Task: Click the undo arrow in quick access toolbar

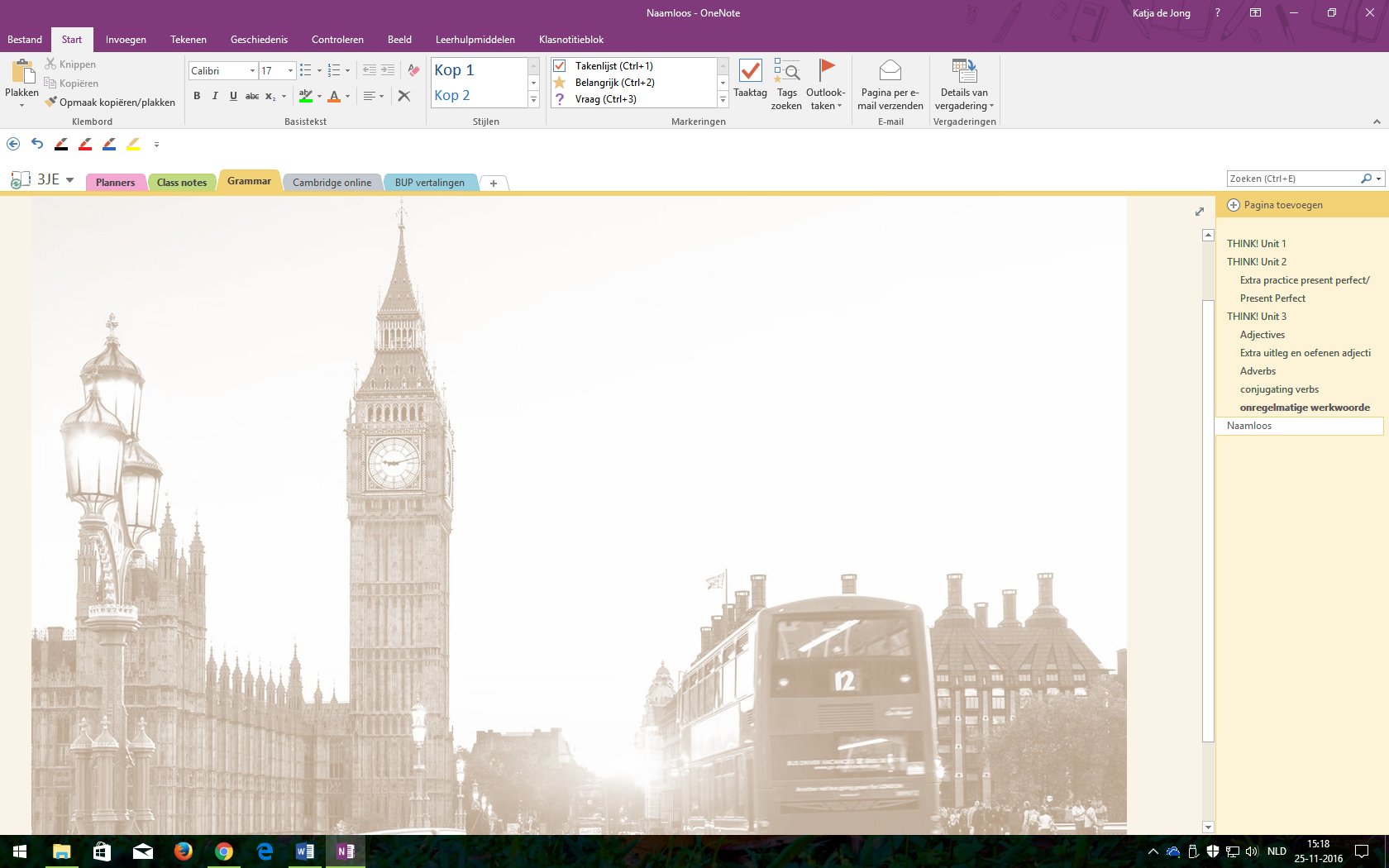Action: pos(37,144)
